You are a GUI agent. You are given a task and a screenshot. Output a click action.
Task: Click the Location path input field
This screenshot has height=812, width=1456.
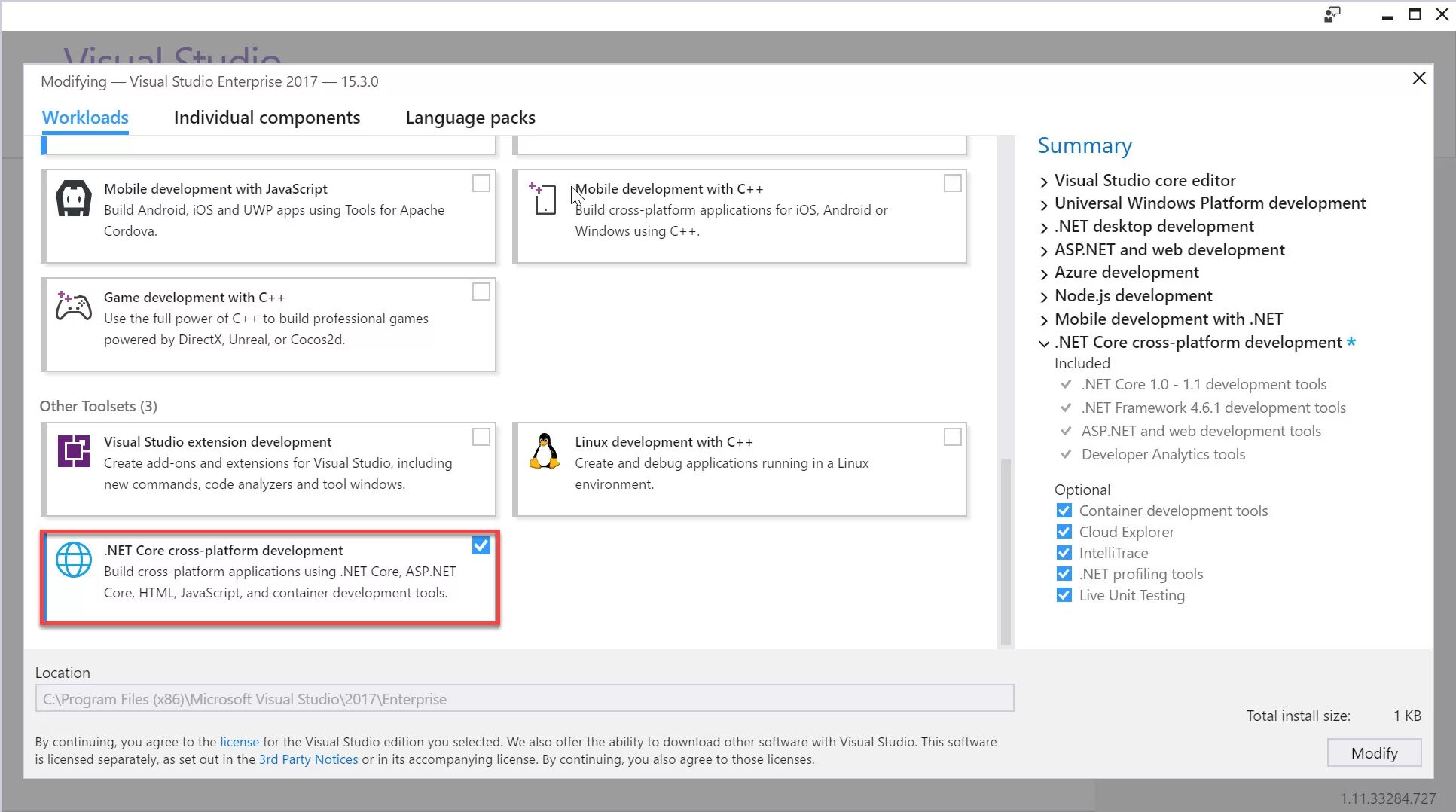(x=524, y=698)
